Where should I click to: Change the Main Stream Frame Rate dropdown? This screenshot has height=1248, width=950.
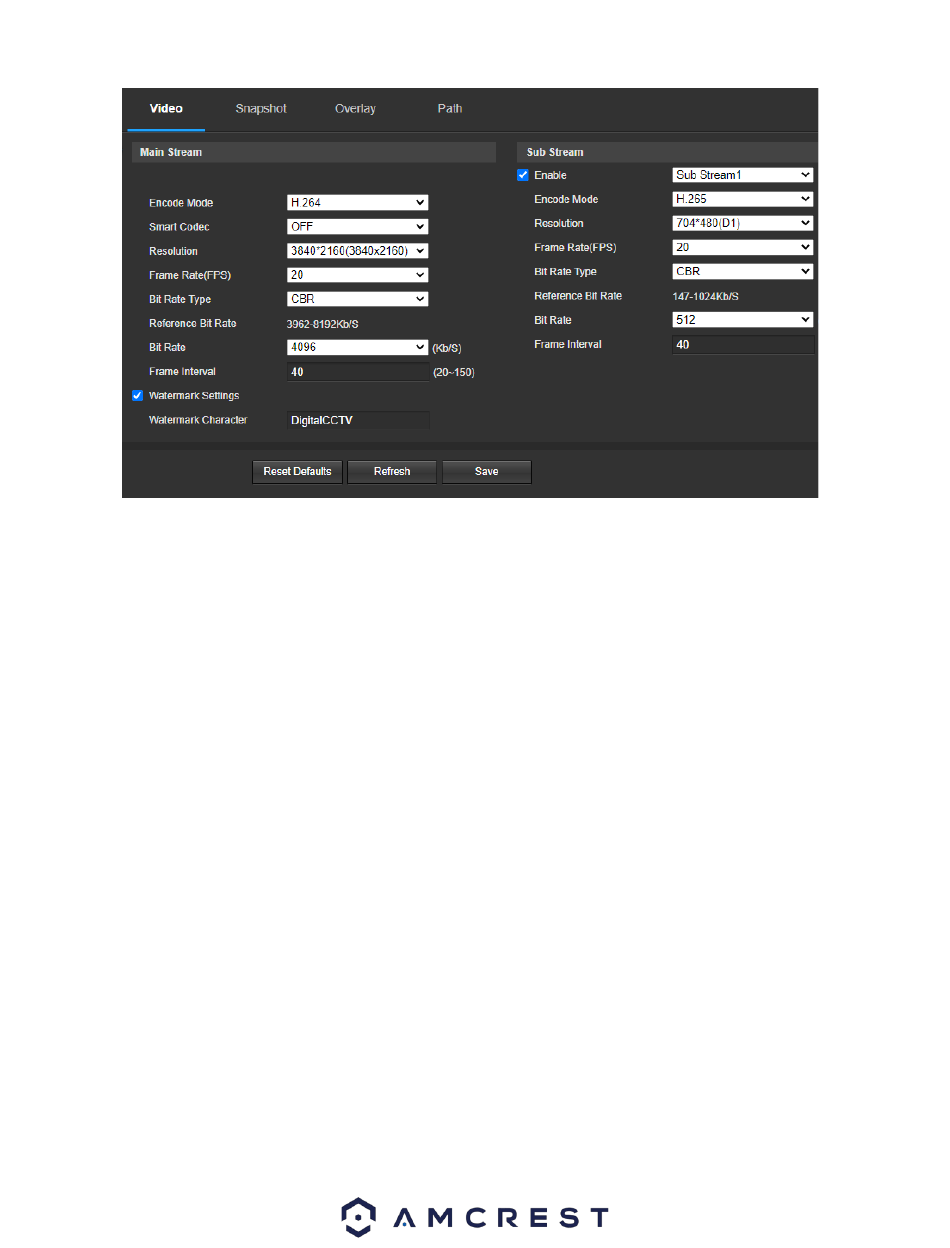(357, 275)
